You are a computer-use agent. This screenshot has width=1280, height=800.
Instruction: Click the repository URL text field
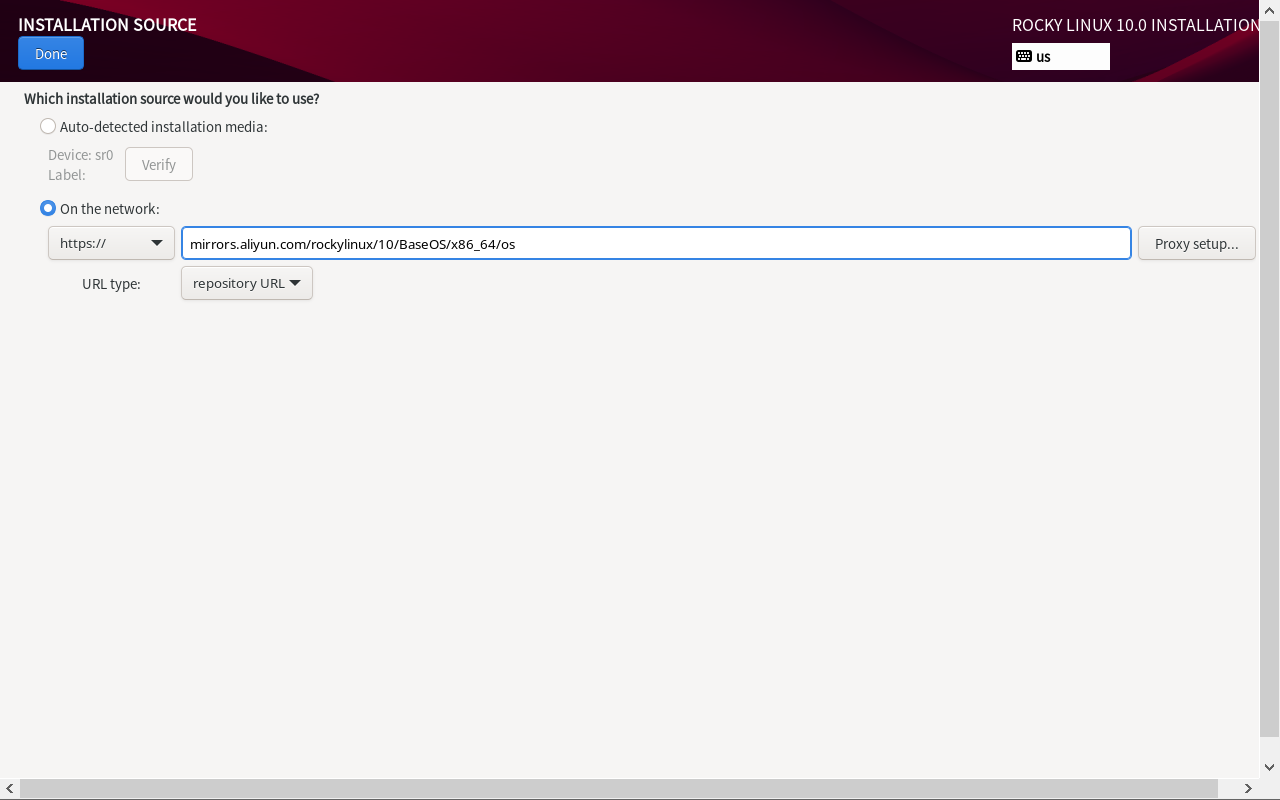pyautogui.click(x=656, y=243)
